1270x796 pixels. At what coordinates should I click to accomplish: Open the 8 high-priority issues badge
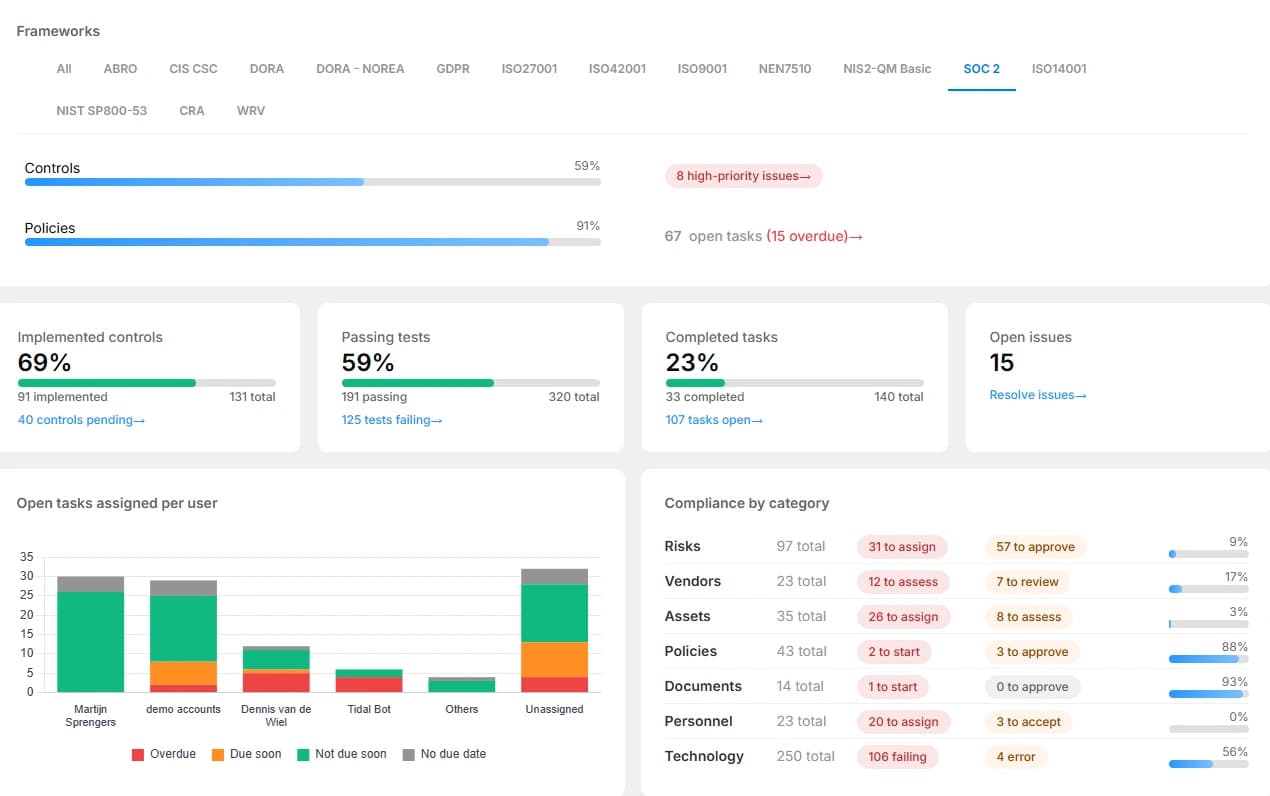pyautogui.click(x=744, y=176)
